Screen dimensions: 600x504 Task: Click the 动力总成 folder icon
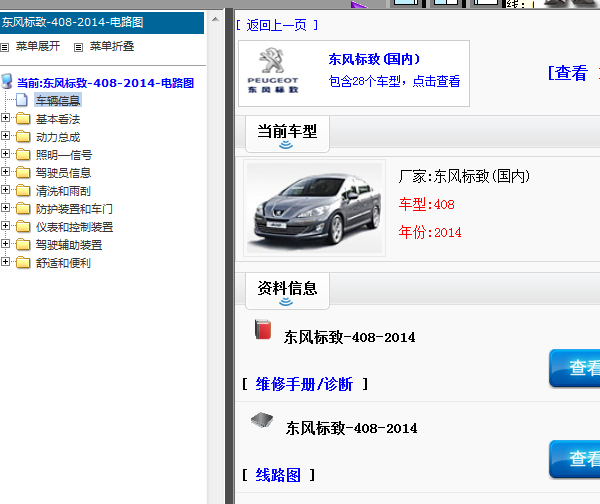click(x=23, y=137)
